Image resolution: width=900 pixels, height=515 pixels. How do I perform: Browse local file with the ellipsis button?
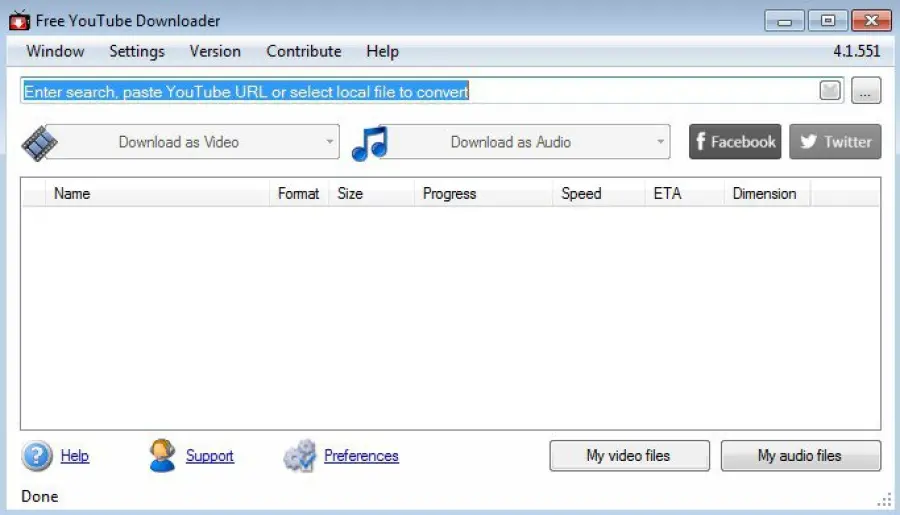866,91
